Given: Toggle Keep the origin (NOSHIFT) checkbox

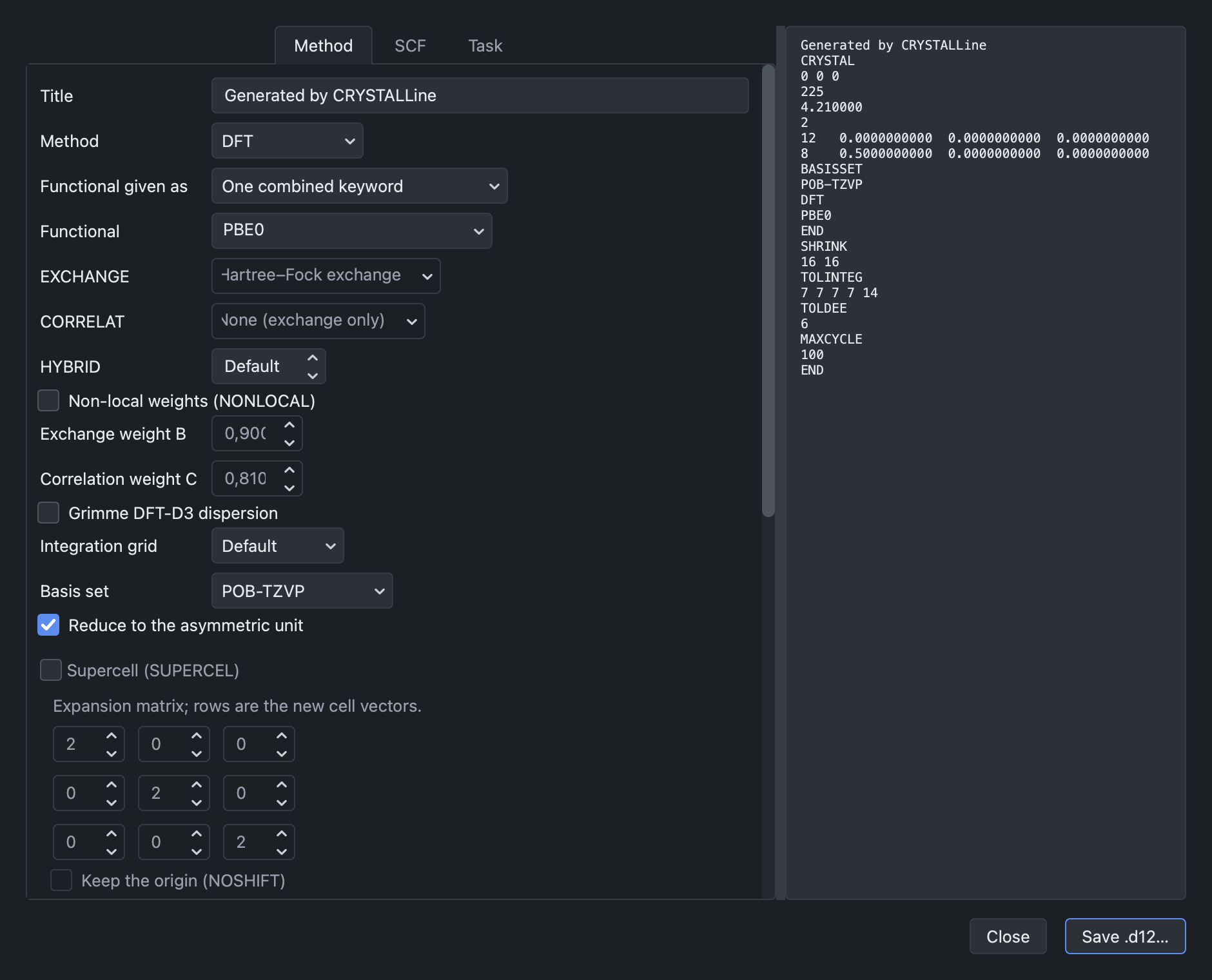Looking at the screenshot, I should 61,880.
